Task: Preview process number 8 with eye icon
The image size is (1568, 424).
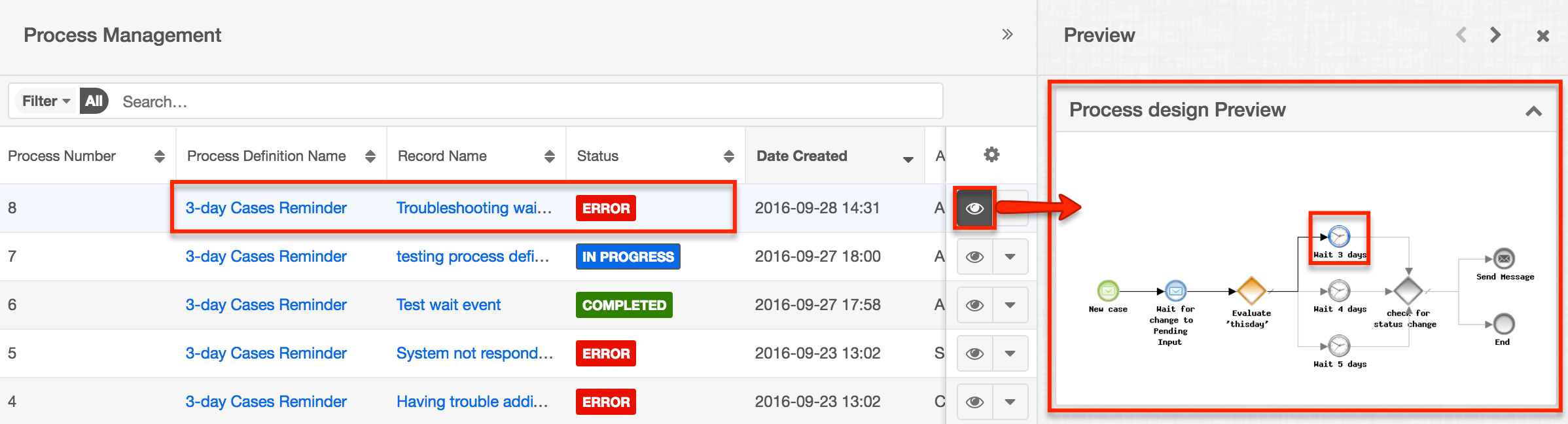Action: [x=974, y=208]
